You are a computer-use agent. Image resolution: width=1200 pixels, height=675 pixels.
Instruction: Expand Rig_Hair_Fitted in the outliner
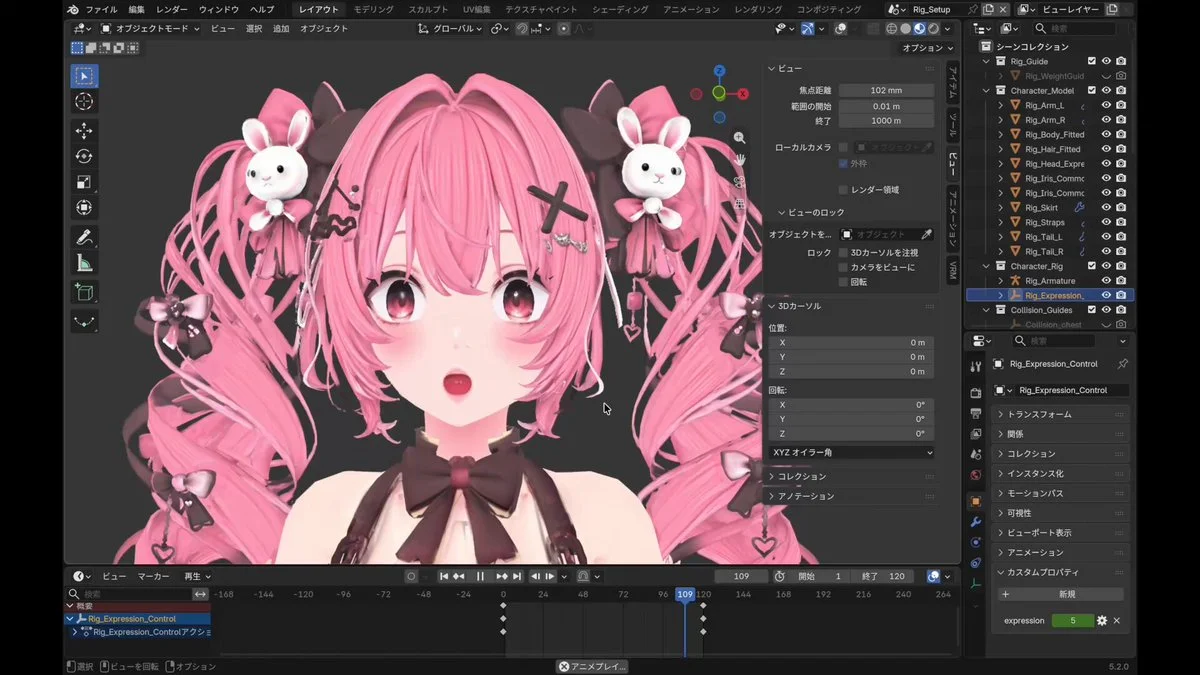(x=1001, y=149)
